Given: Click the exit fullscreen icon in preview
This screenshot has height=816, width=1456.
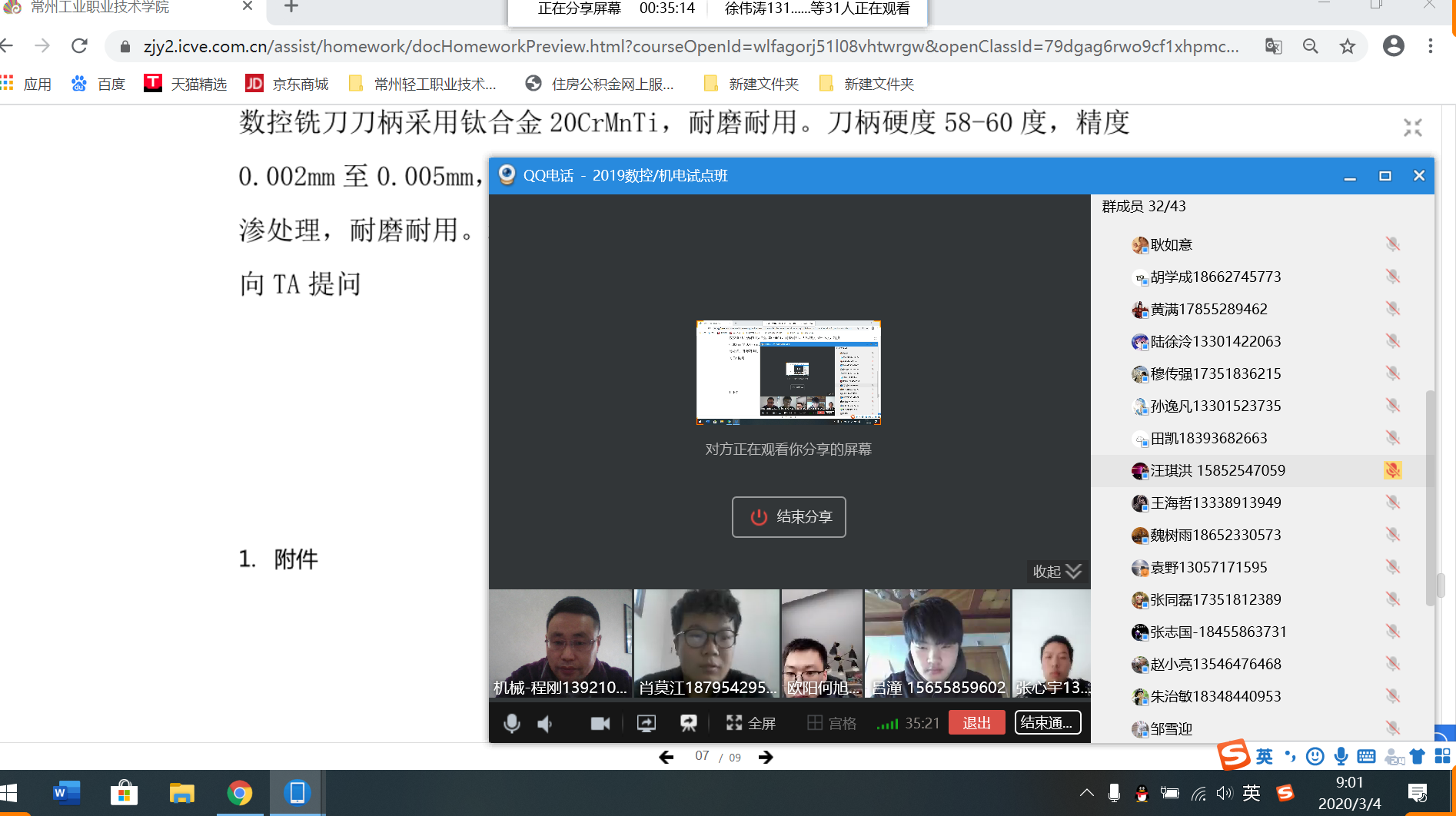Looking at the screenshot, I should [1412, 128].
